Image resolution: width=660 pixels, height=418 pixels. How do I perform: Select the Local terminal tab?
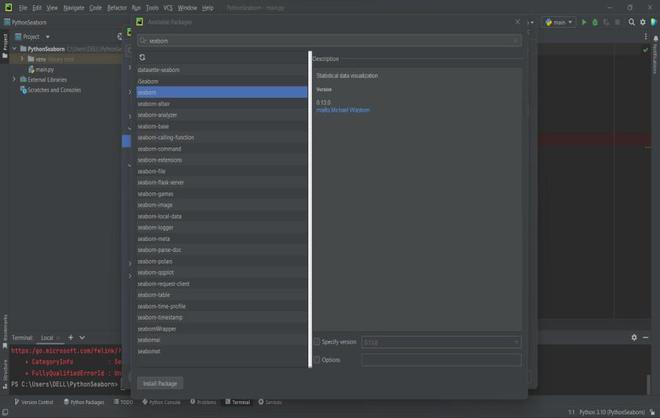click(x=47, y=338)
